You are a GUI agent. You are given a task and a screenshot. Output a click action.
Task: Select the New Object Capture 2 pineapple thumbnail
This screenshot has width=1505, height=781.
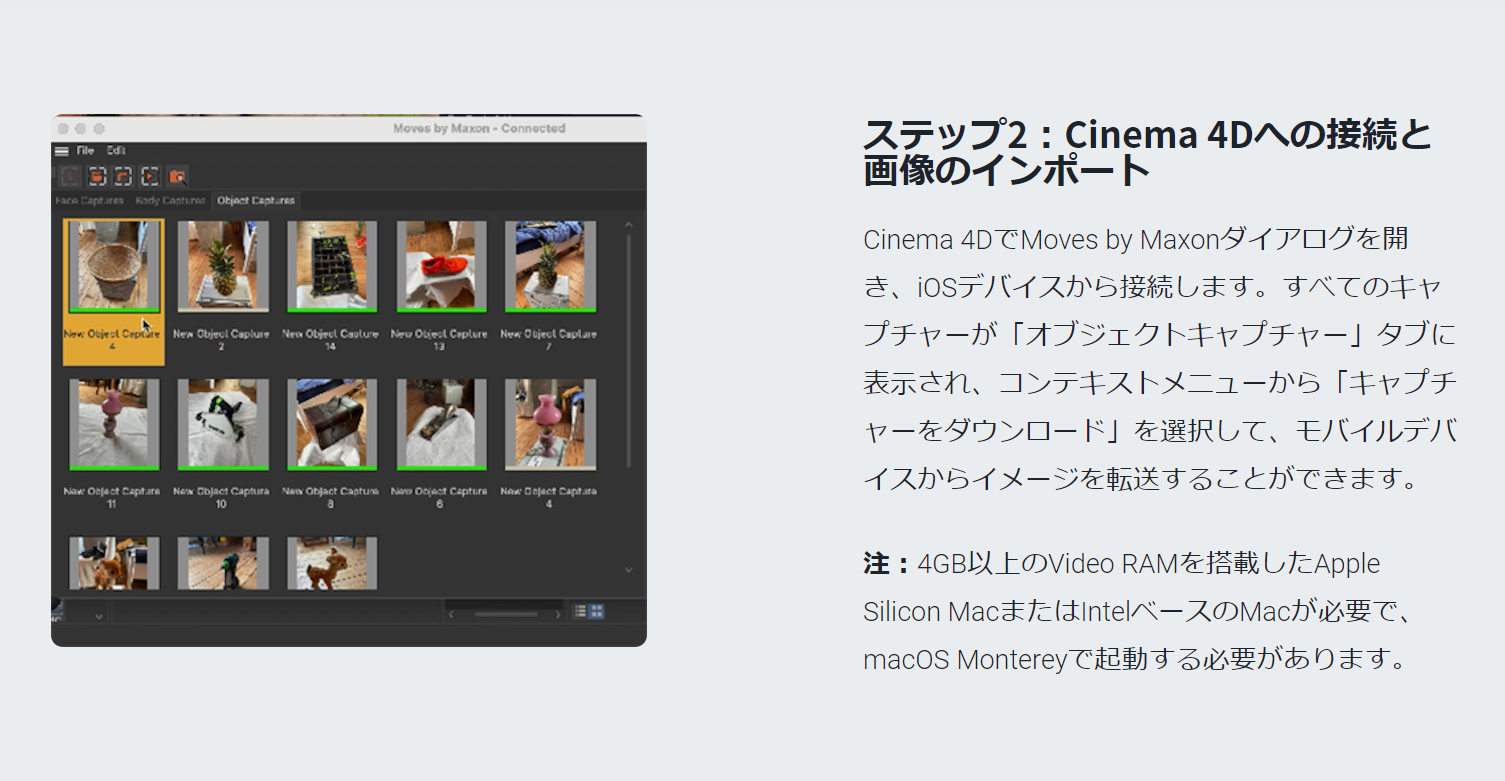[223, 267]
